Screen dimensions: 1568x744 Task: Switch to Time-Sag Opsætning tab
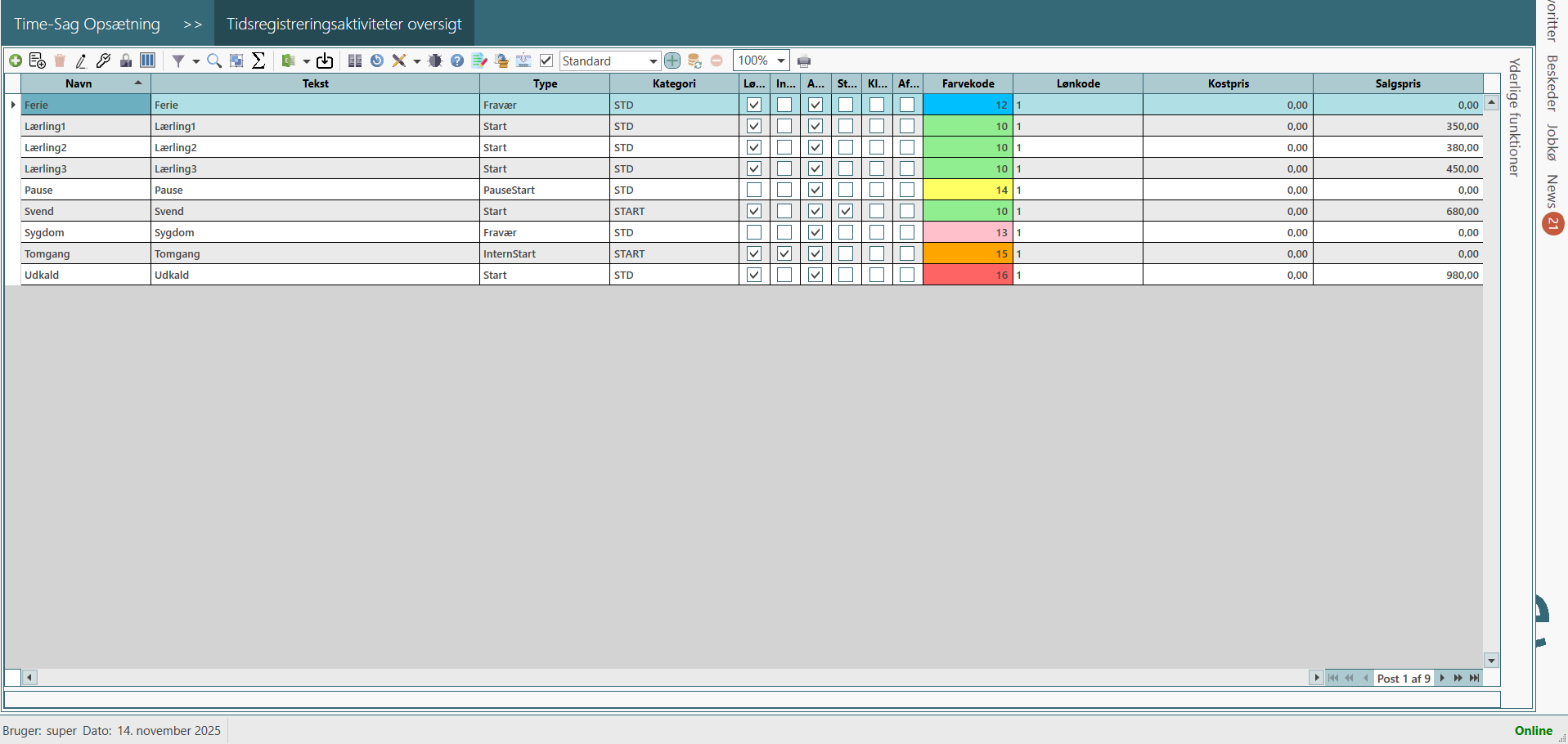pyautogui.click(x=87, y=24)
